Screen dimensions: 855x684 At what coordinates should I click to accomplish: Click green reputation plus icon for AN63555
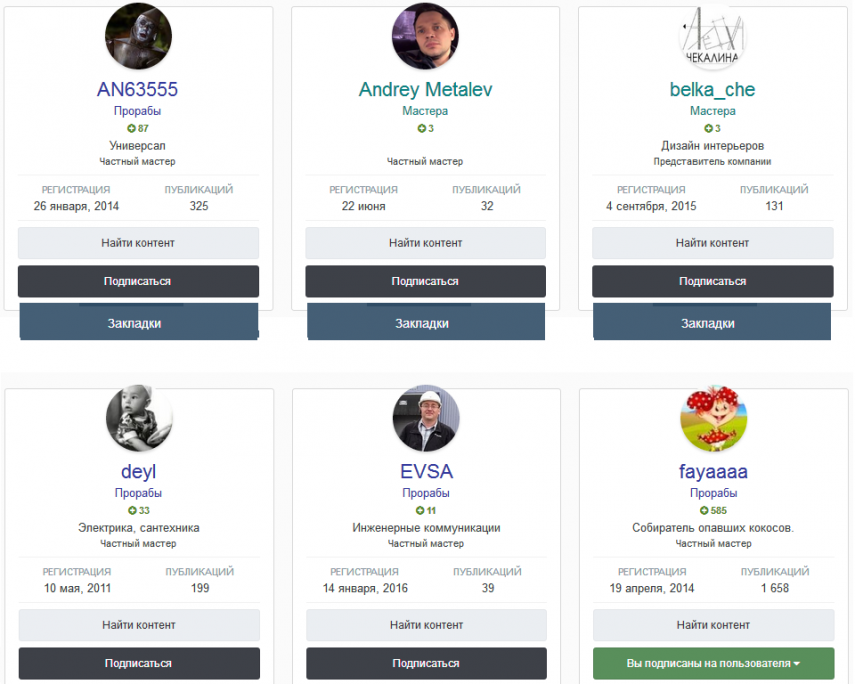tap(131, 129)
